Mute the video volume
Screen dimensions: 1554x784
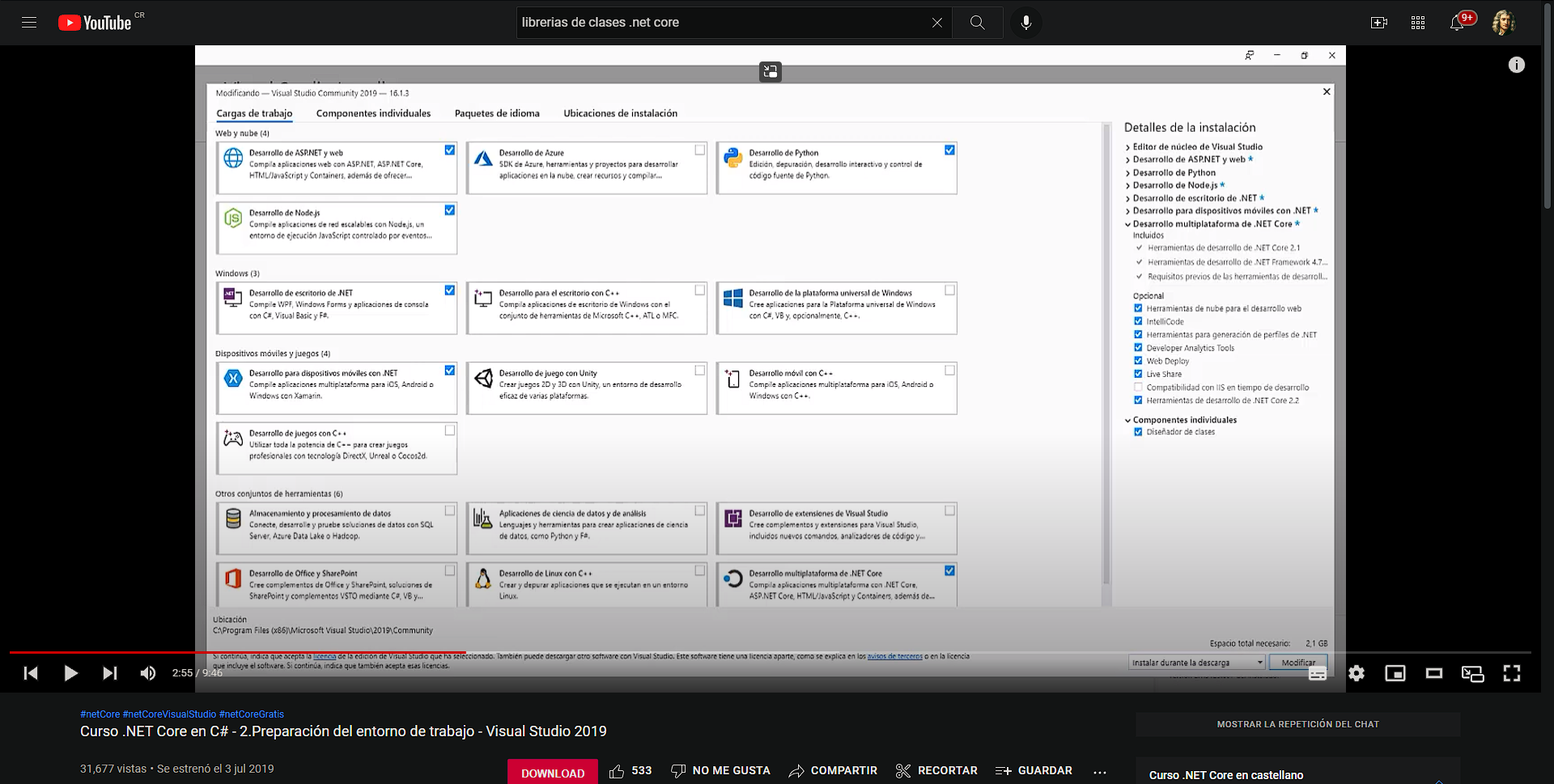coord(148,673)
